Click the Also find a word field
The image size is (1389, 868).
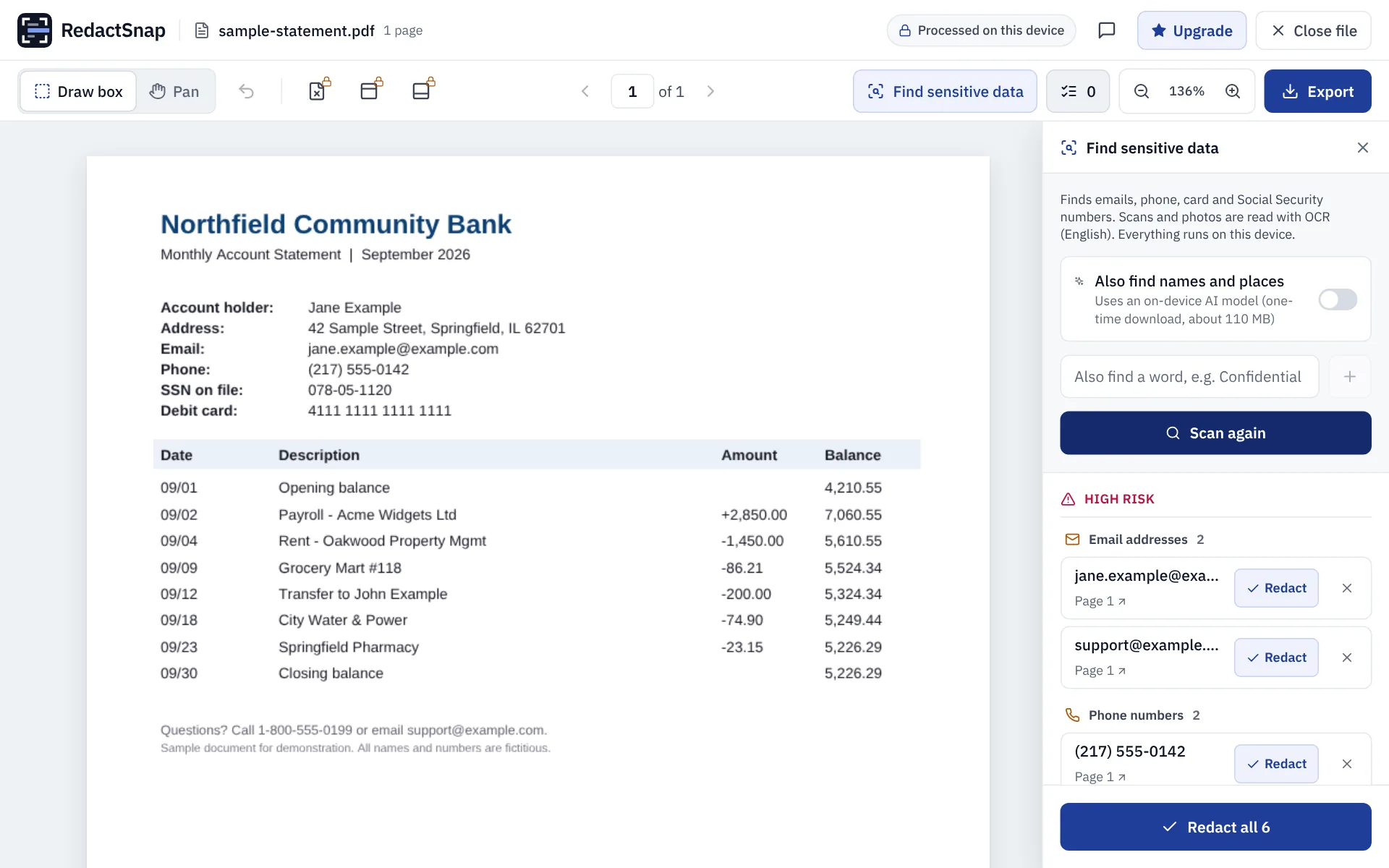coord(1189,377)
